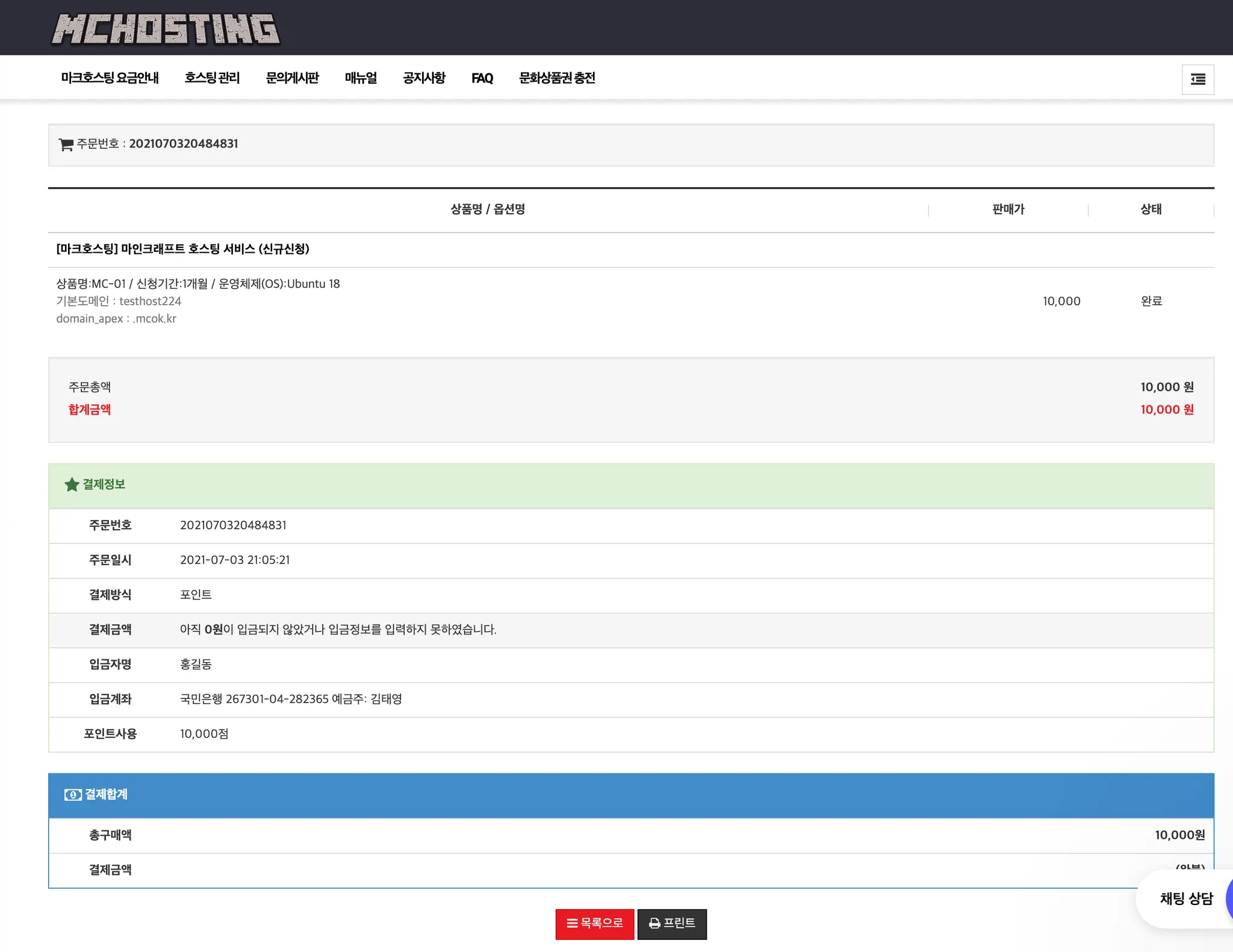Click the 프린트 print button

pyautogui.click(x=672, y=923)
